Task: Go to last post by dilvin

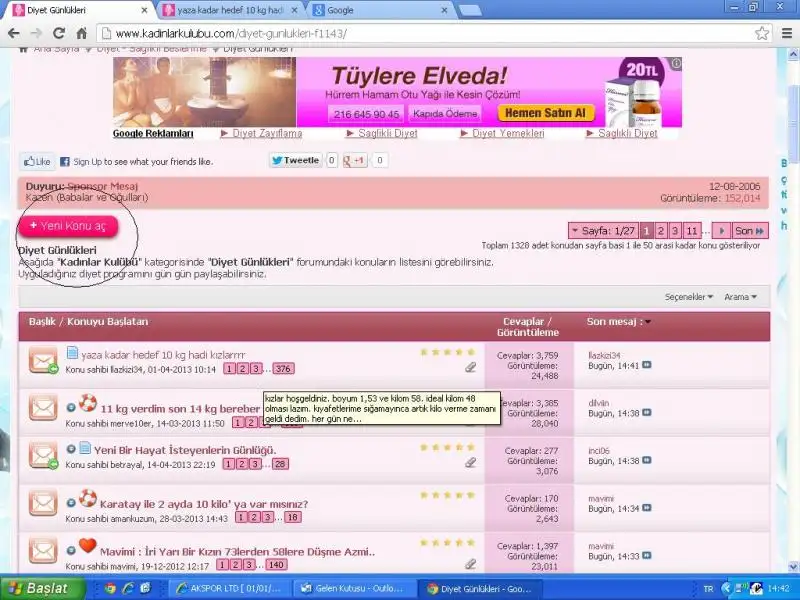Action: click(x=646, y=413)
